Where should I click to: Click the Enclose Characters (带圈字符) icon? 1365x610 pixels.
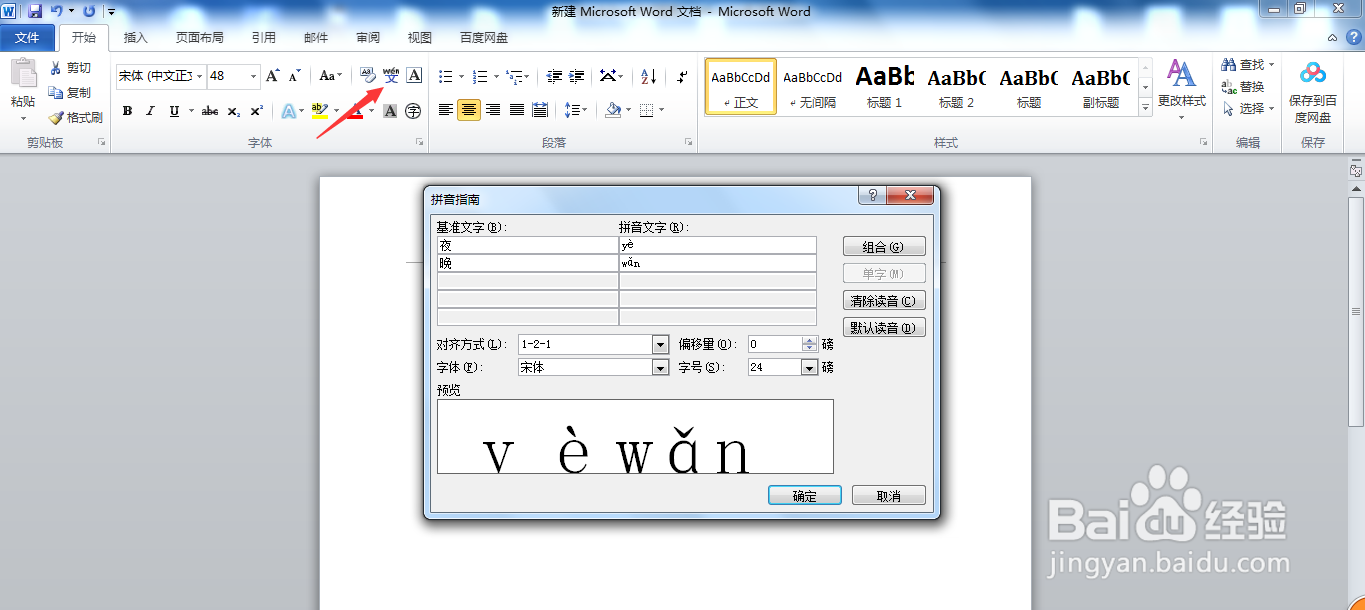click(x=412, y=110)
